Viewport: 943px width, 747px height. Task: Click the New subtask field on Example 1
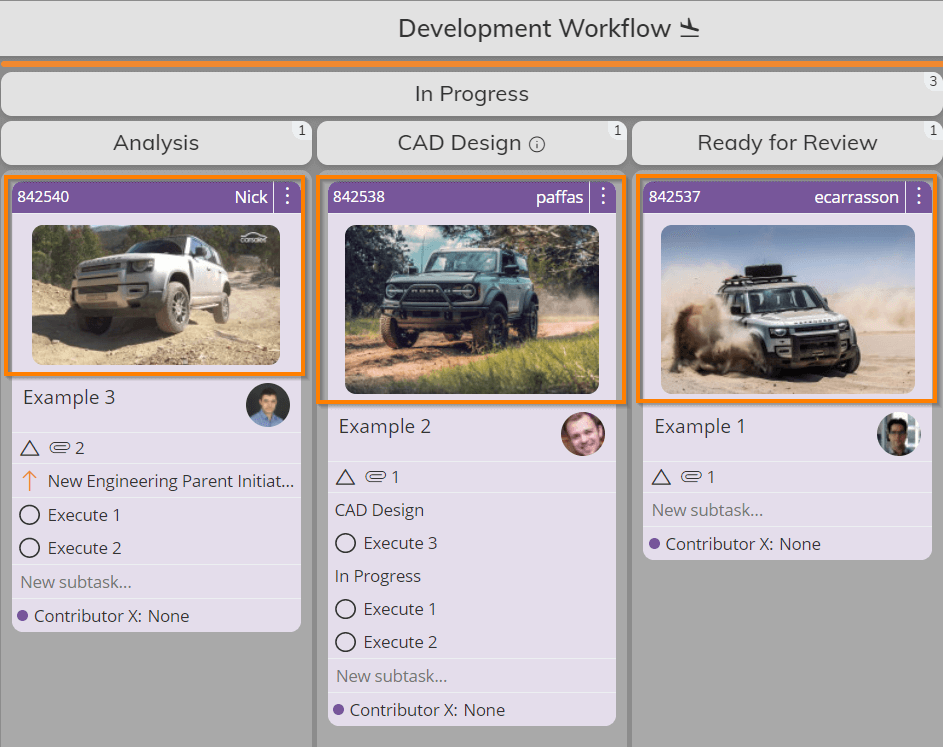point(707,510)
